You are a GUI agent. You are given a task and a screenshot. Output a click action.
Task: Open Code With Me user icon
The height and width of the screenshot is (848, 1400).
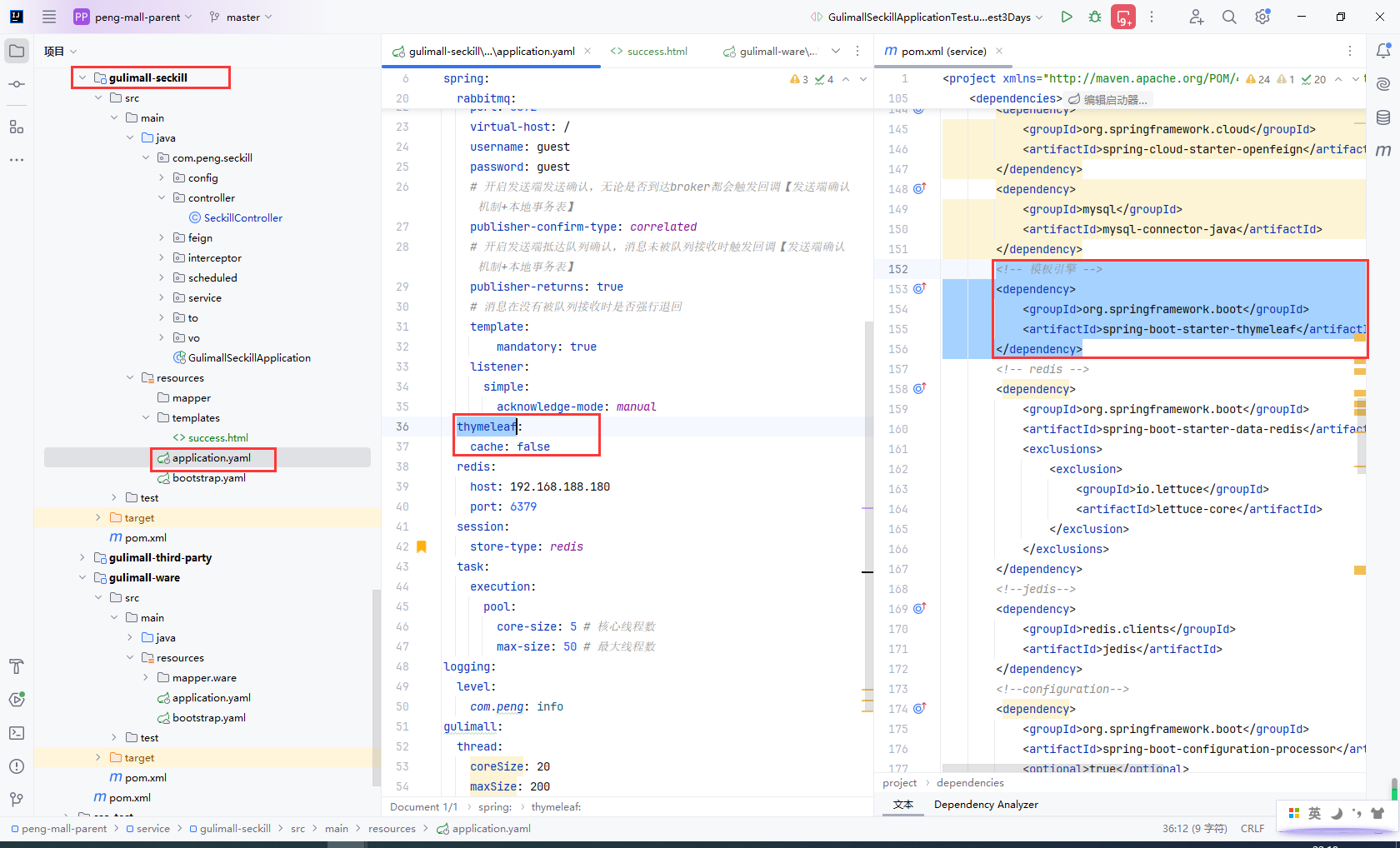tap(1197, 17)
